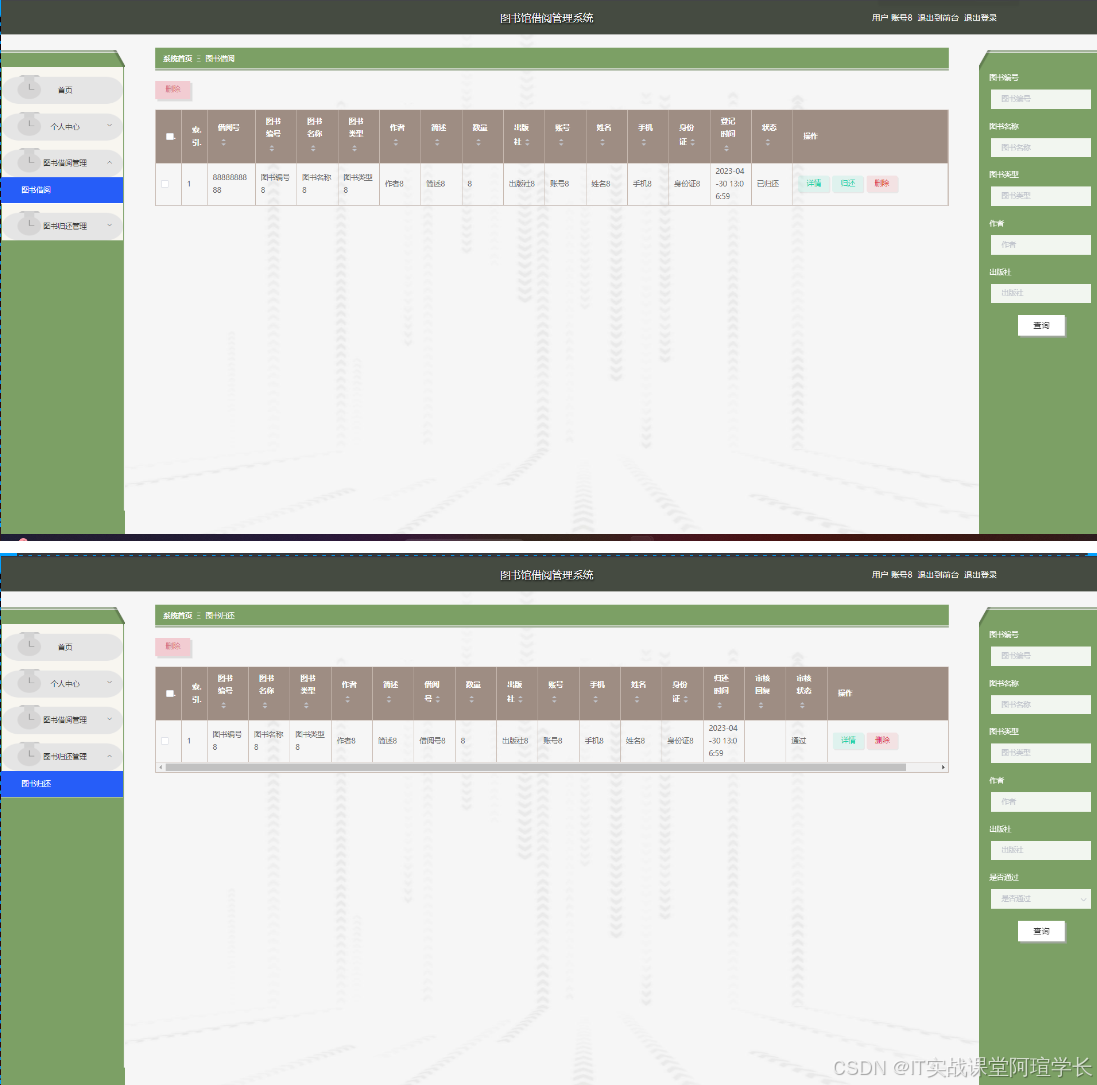1097x1085 pixels.
Task: Sort by 图书编号 column on 图书借阅 page
Action: pos(272,148)
